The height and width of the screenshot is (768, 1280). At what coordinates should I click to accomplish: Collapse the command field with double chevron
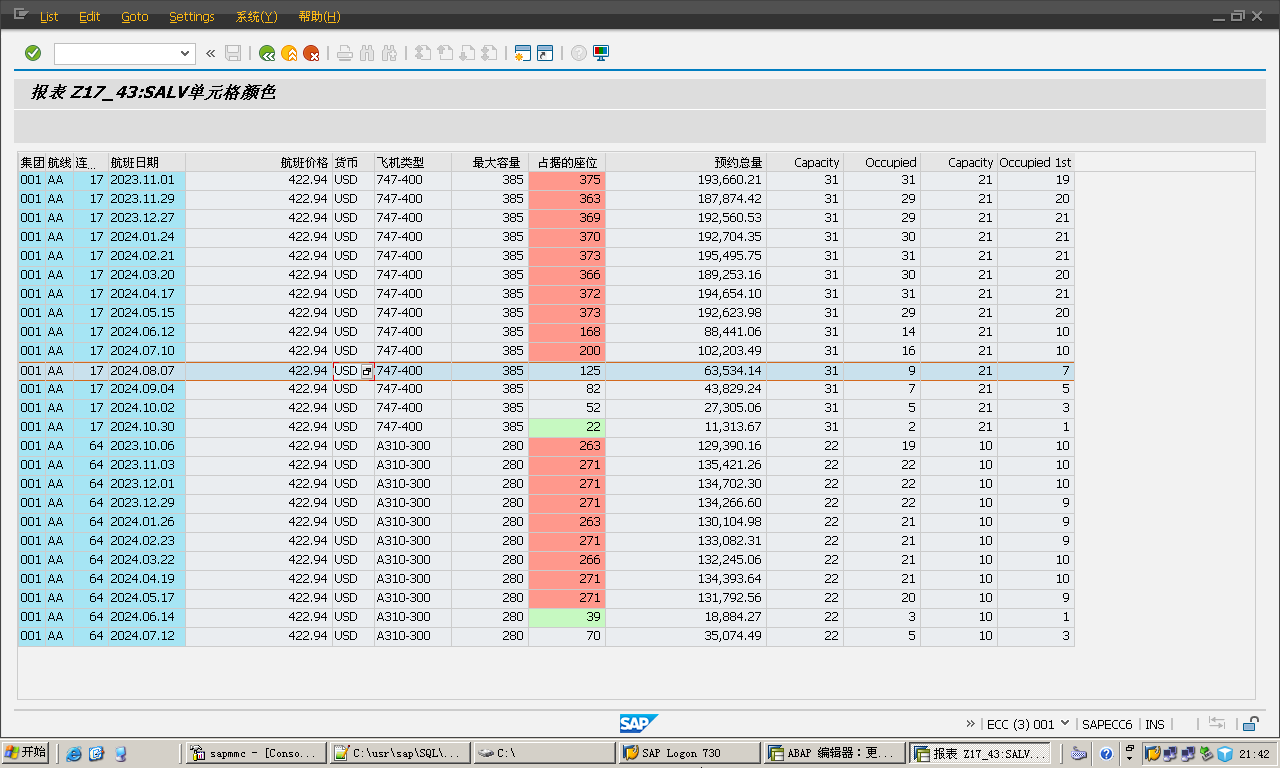(210, 53)
